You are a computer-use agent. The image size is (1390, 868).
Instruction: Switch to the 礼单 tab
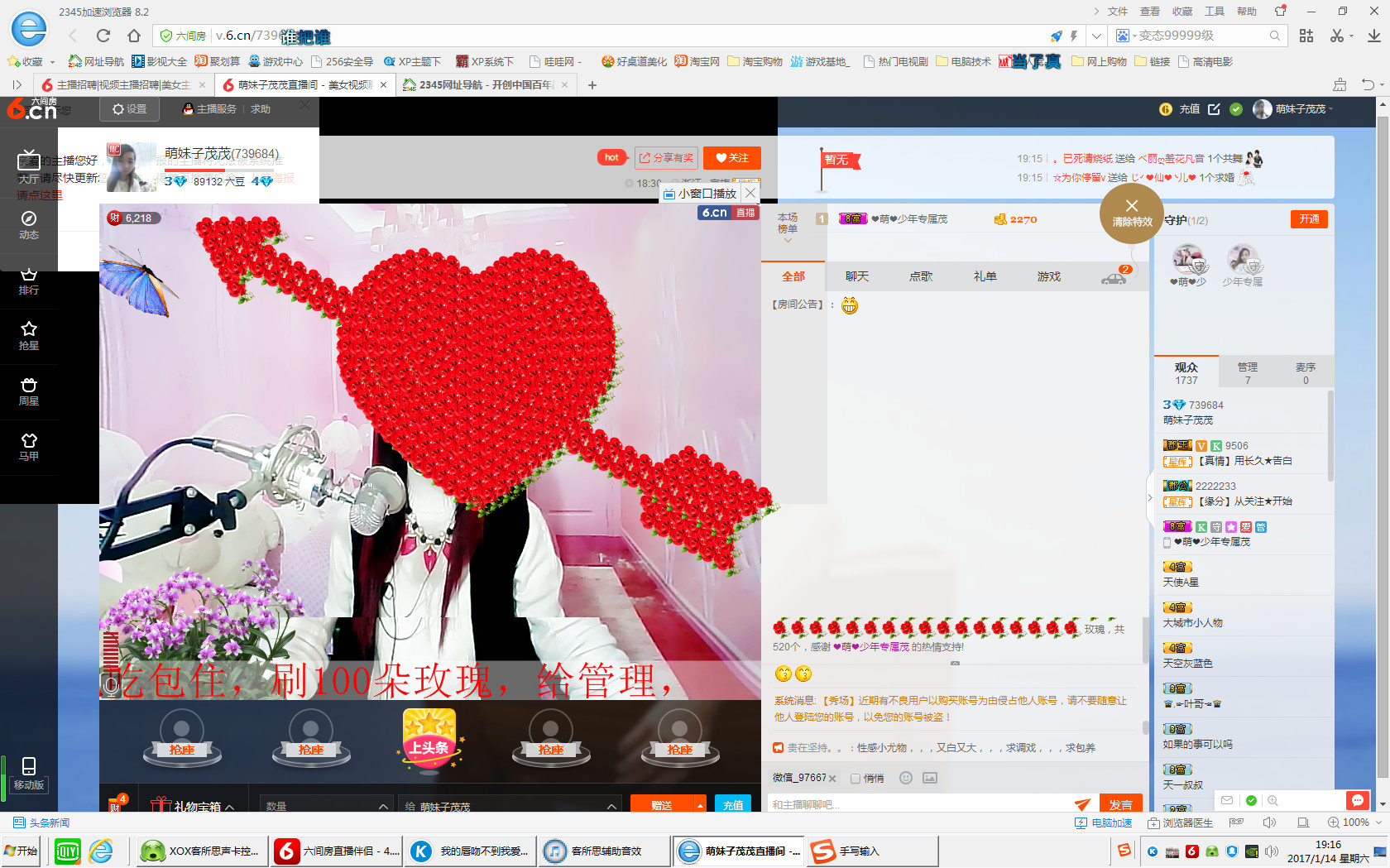point(985,276)
